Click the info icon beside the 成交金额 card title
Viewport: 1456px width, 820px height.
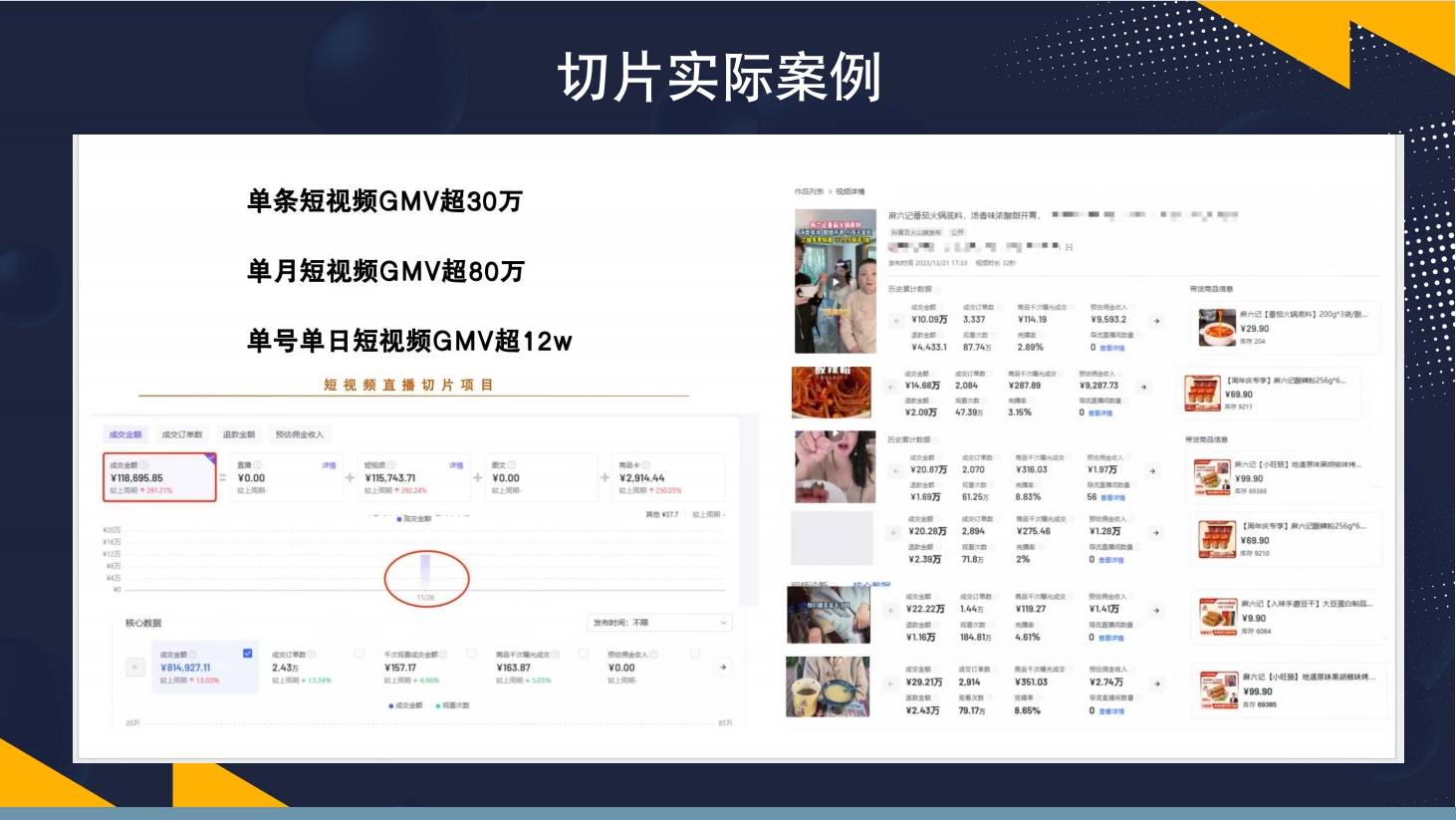(x=142, y=463)
